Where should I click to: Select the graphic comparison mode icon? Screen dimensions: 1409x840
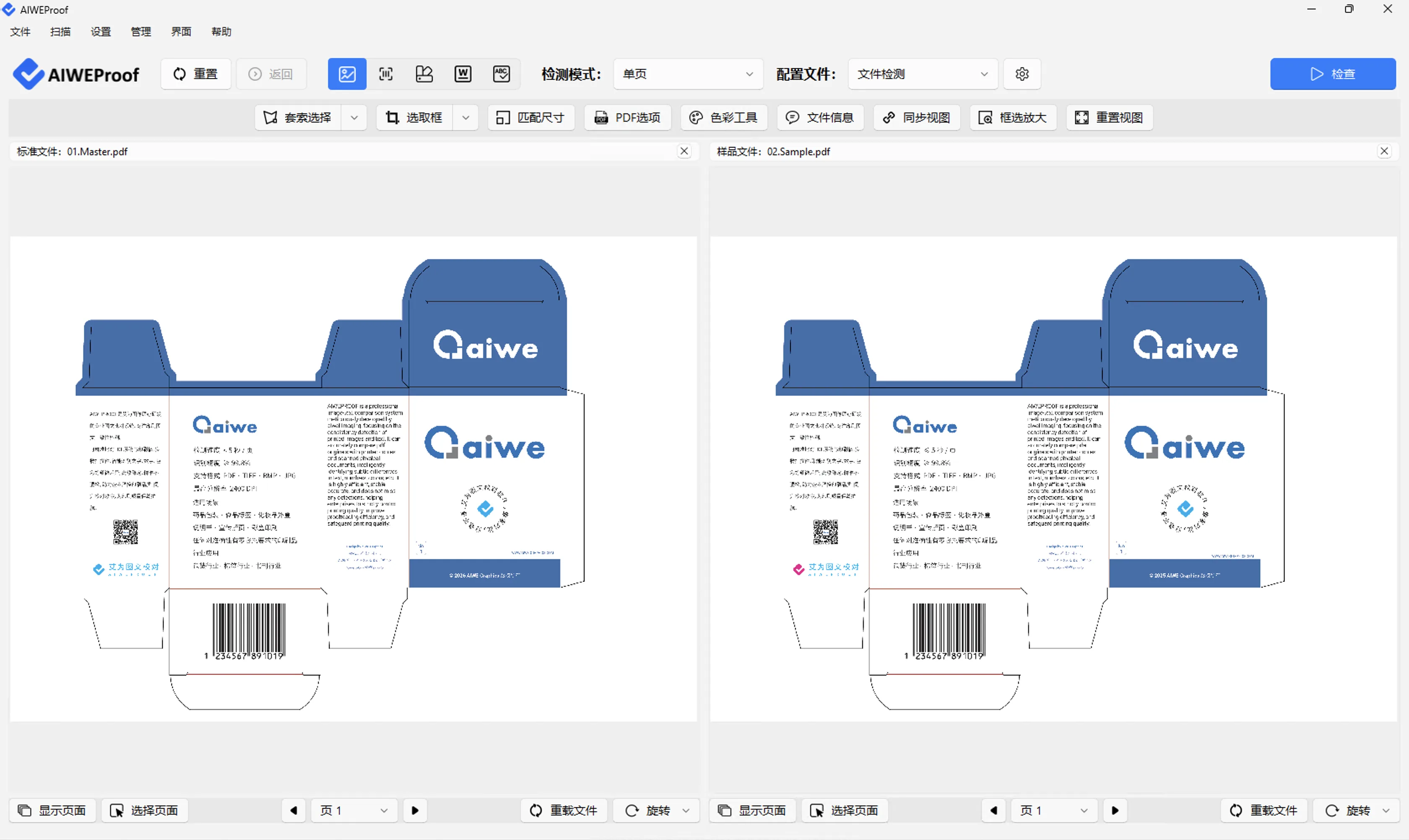click(x=424, y=74)
